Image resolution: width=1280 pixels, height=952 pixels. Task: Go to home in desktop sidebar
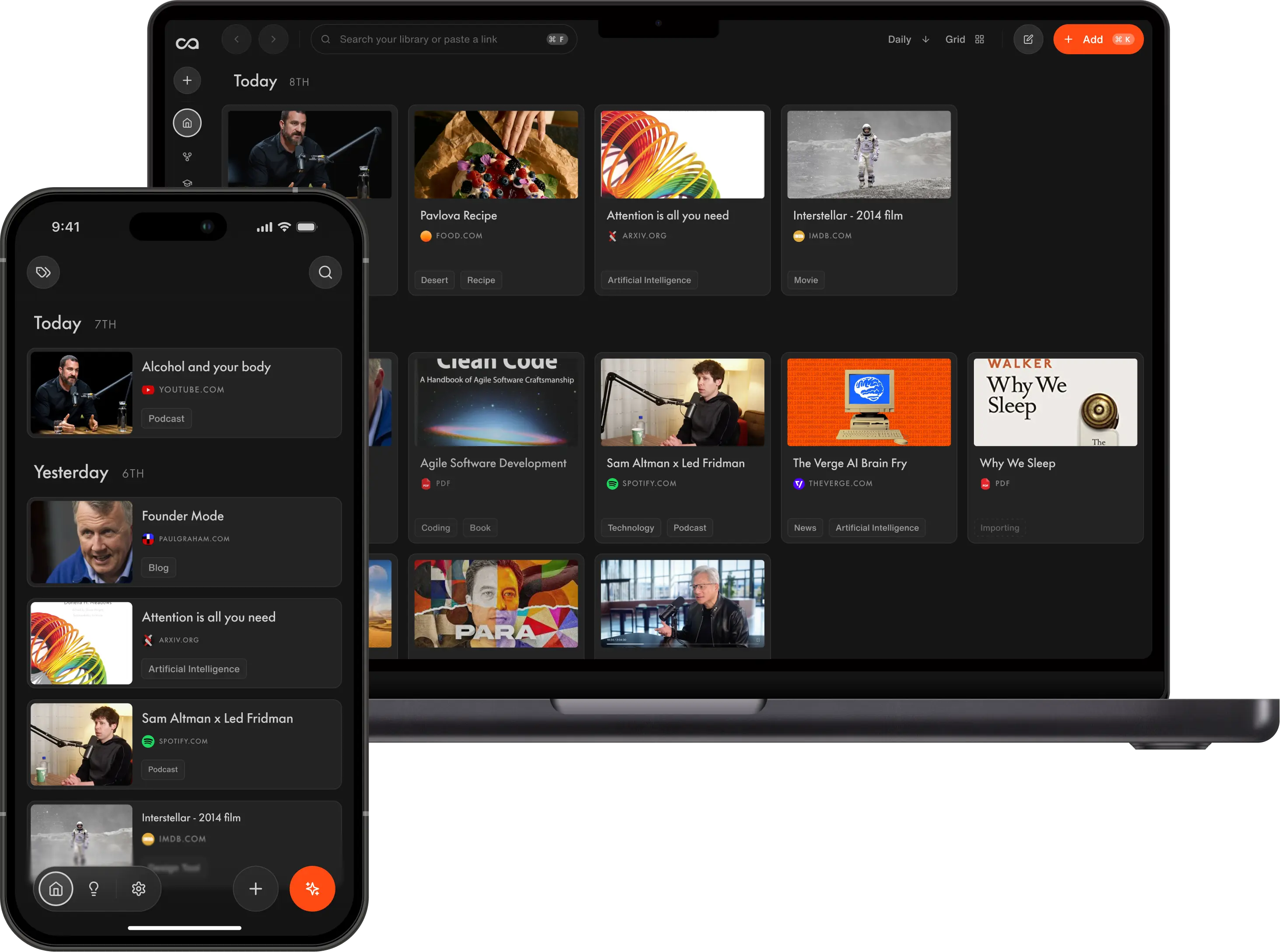(x=187, y=123)
